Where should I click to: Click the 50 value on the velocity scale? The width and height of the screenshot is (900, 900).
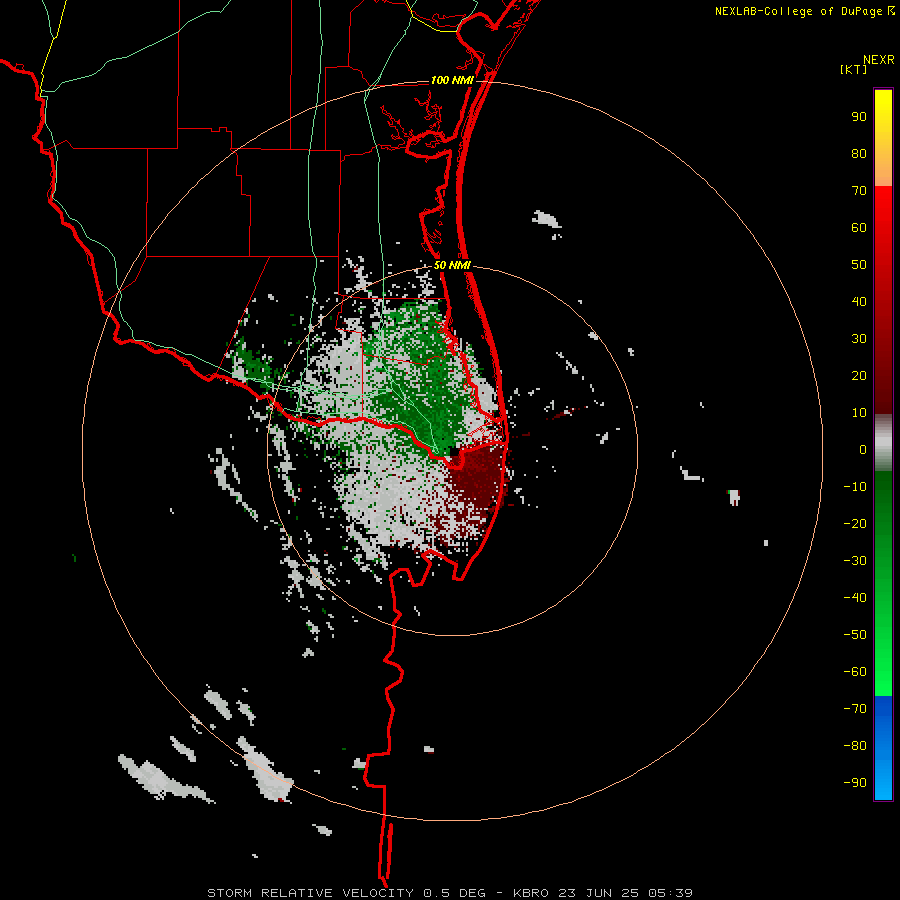point(859,265)
